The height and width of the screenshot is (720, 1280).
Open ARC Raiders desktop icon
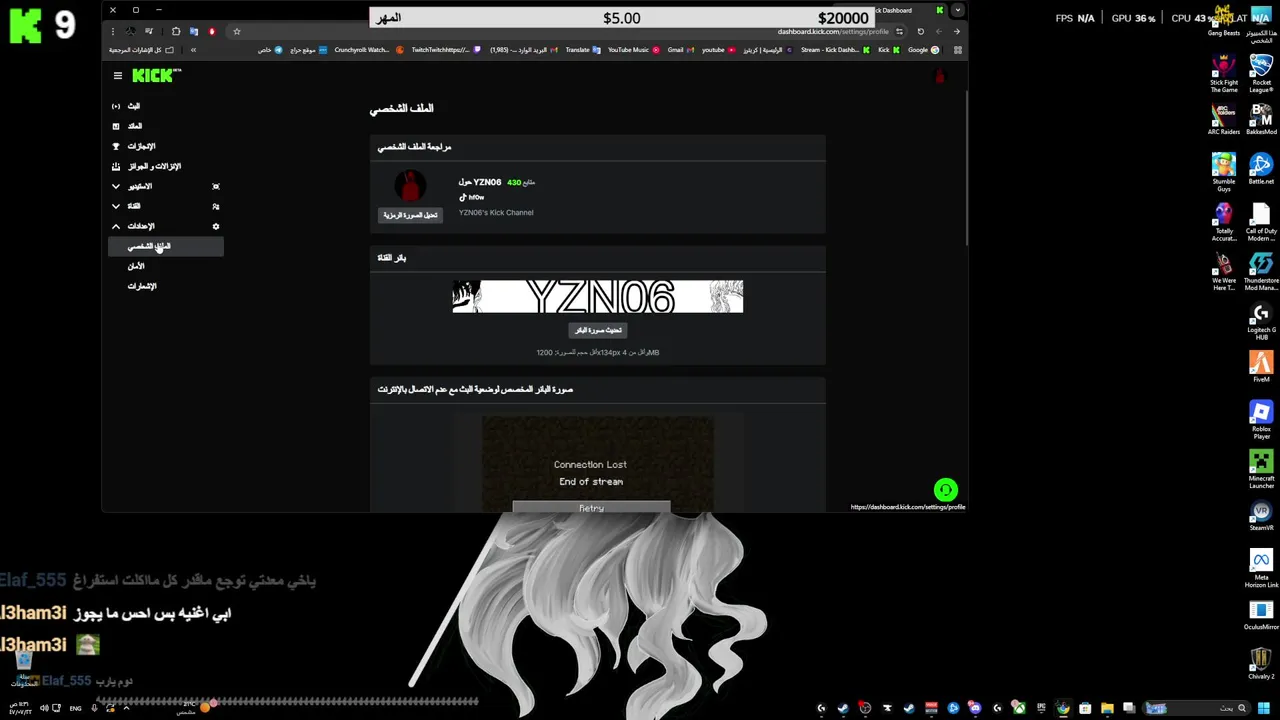[x=1224, y=119]
